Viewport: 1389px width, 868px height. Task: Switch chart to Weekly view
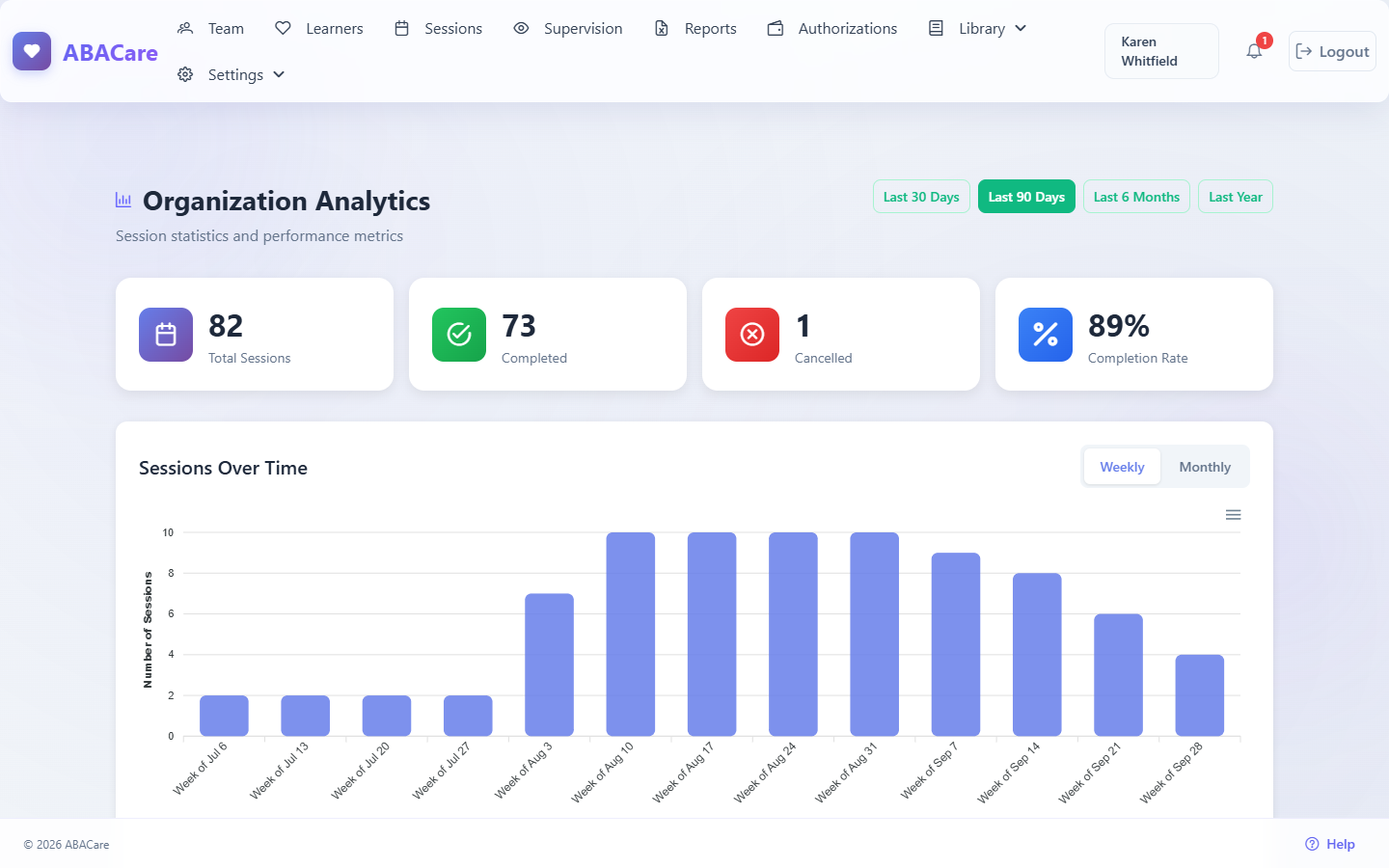(1122, 467)
